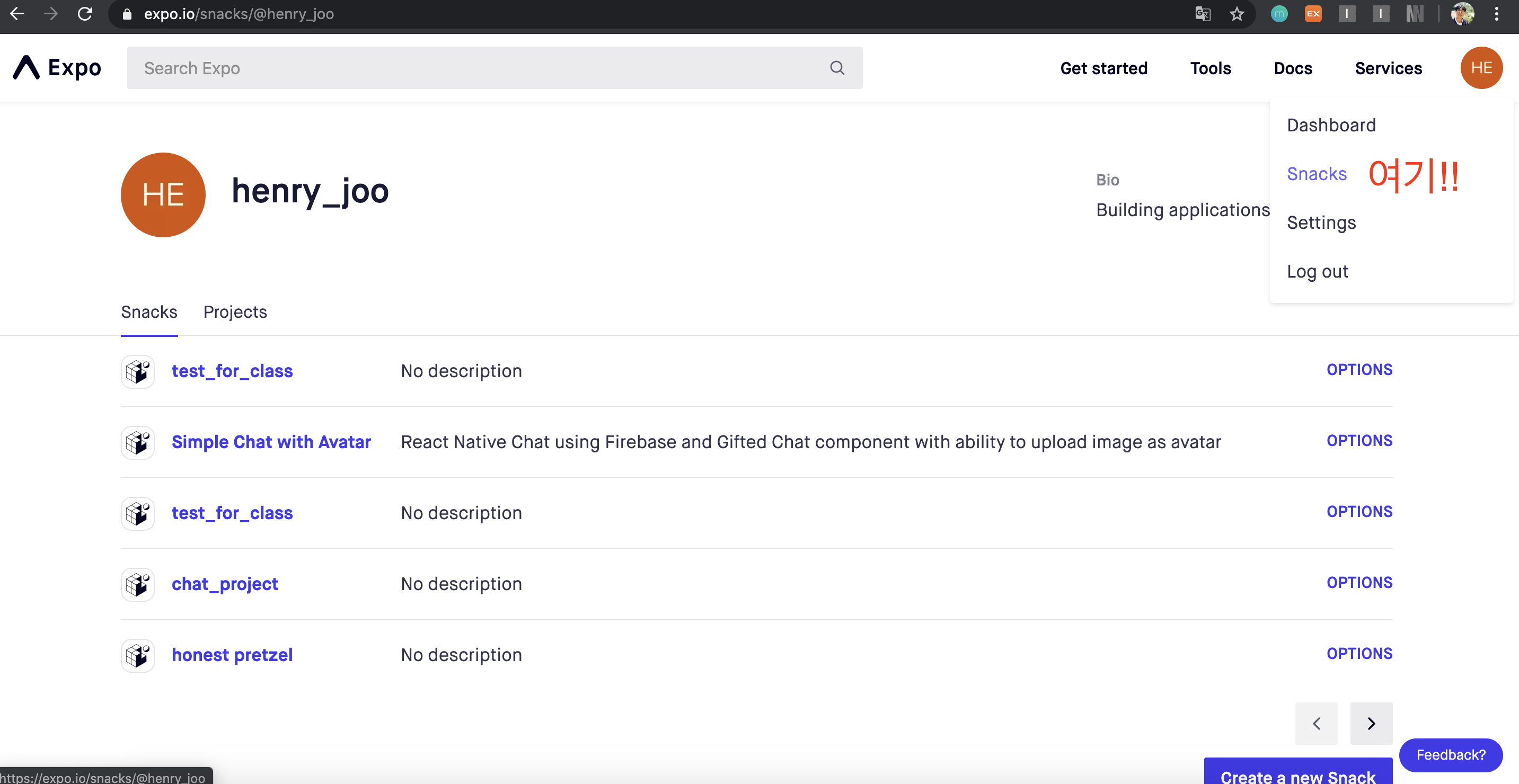Open the honest pretzel snack link
Viewport: 1519px width, 784px height.
tap(232, 655)
